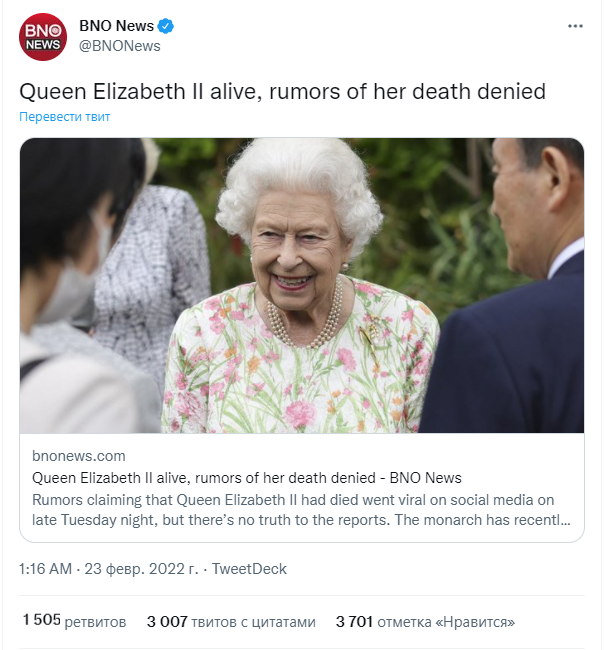Open the link card headline text

point(246,477)
